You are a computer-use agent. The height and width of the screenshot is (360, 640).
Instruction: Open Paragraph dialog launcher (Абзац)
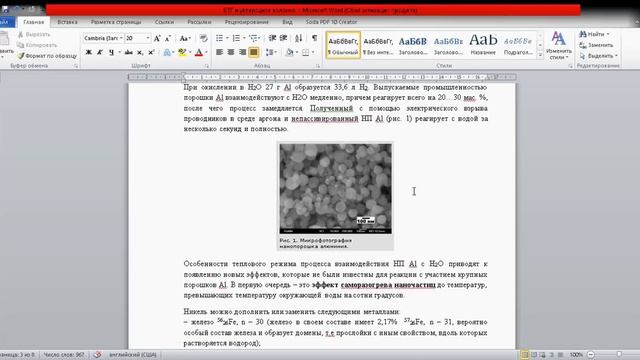[318, 66]
